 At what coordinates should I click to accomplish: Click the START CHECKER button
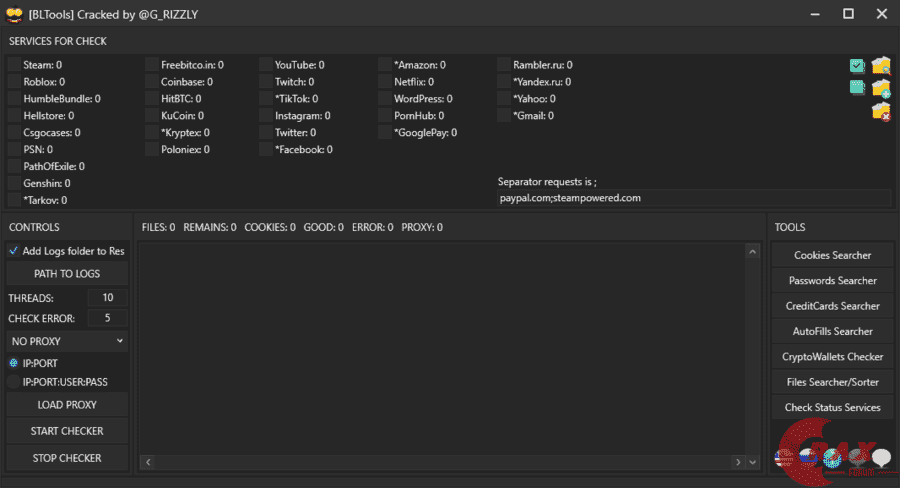[67, 431]
